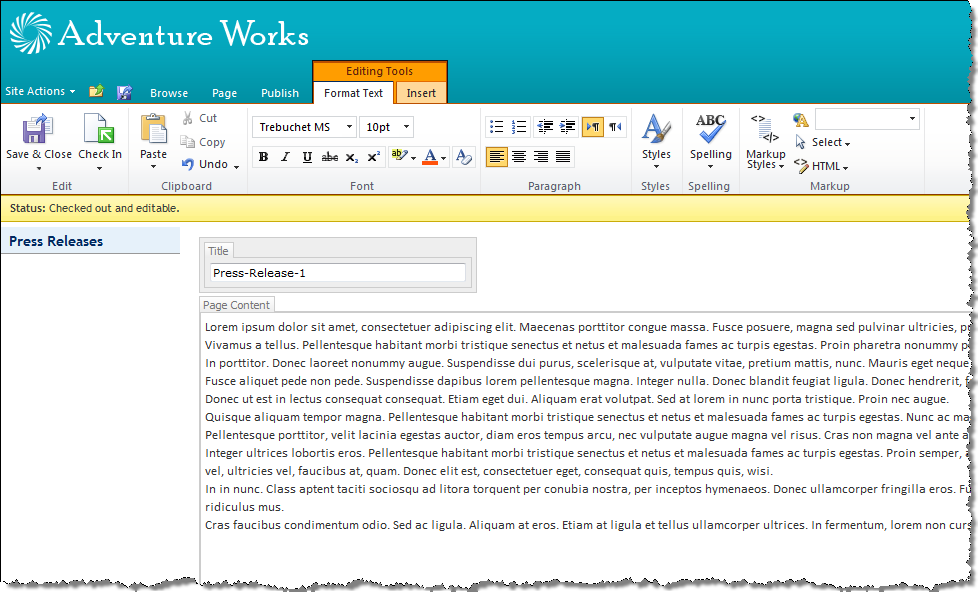Open the Select elements menu
The height and width of the screenshot is (592, 978).
coord(823,142)
